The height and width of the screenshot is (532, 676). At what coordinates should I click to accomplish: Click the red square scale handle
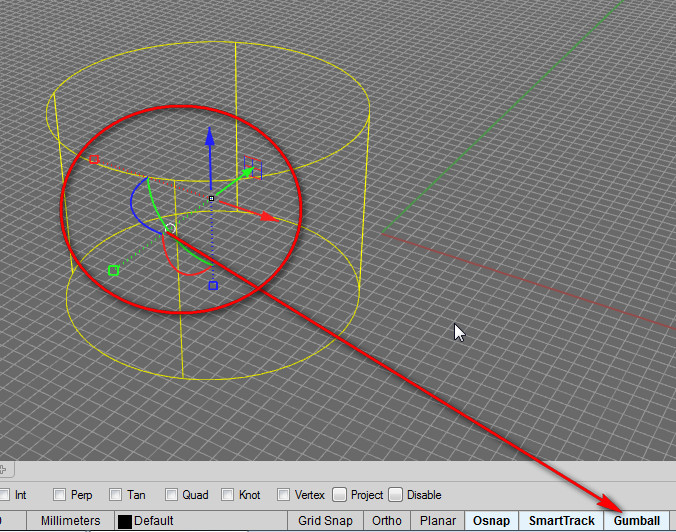coord(94,160)
